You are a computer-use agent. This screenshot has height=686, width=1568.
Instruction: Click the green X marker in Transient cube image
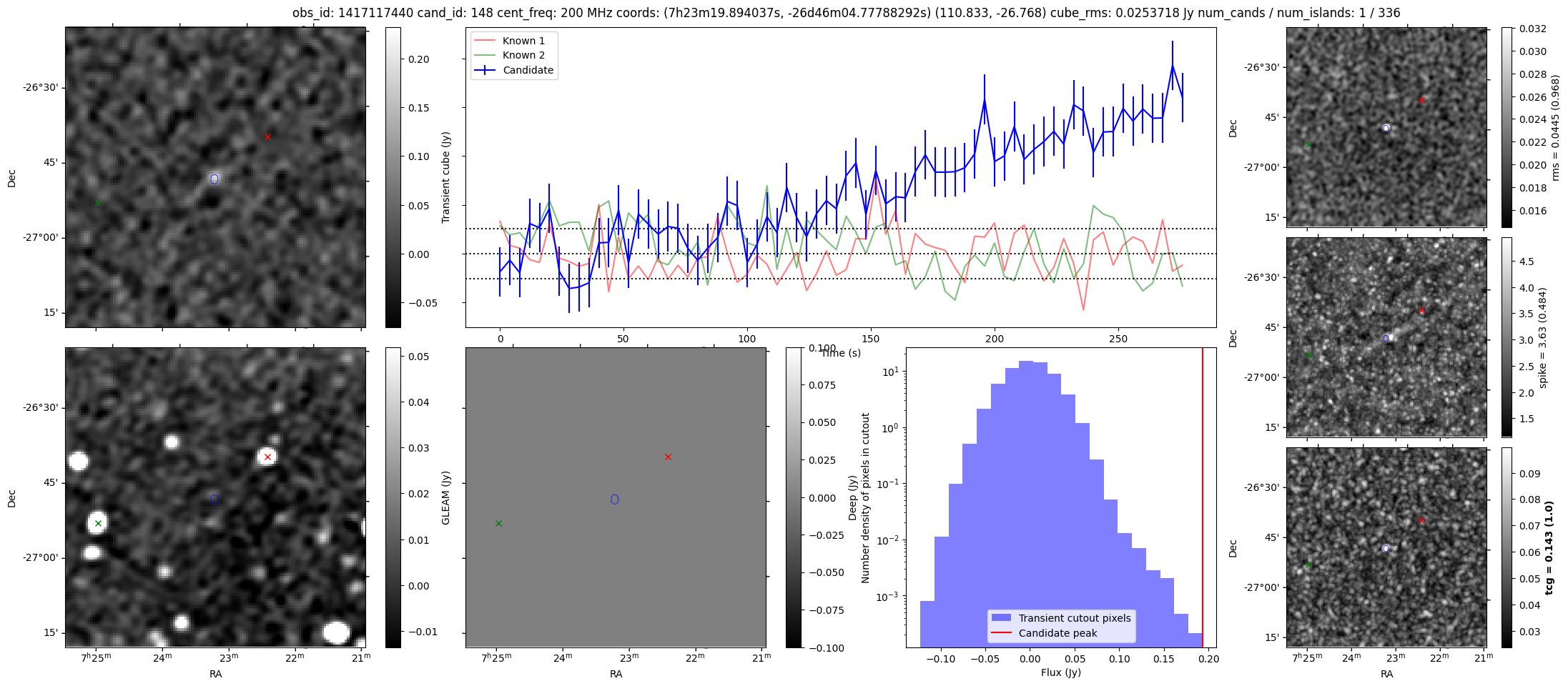tap(98, 204)
